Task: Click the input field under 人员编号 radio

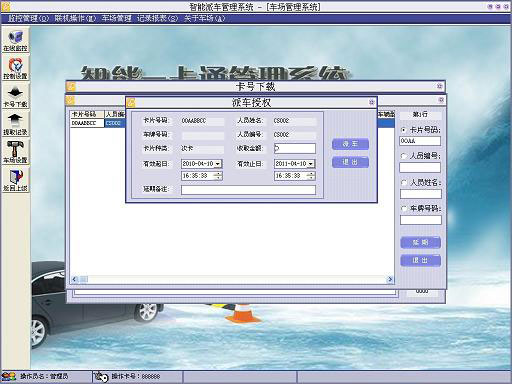Action: coord(420,167)
